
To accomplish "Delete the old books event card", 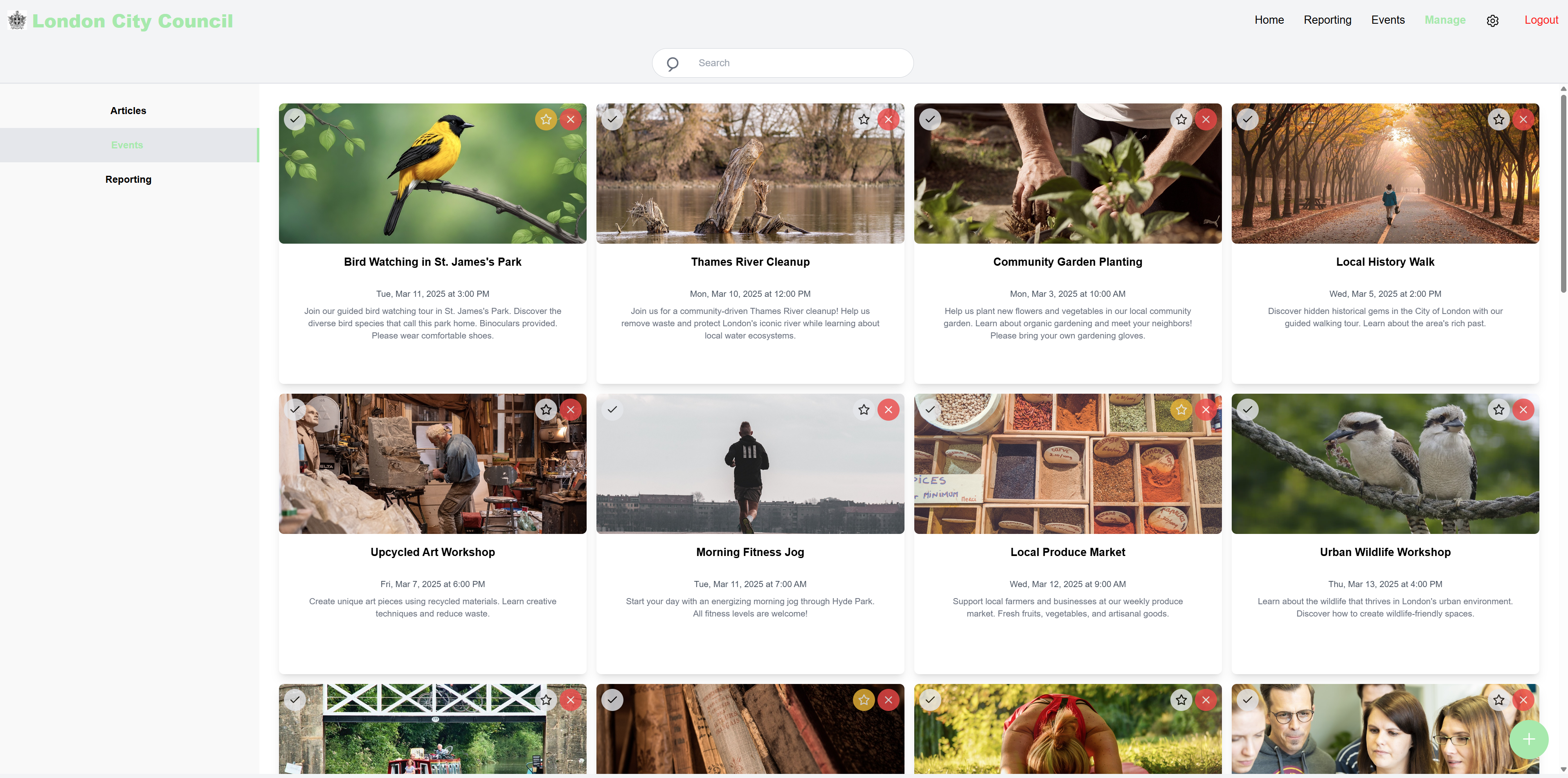I will 888,700.
